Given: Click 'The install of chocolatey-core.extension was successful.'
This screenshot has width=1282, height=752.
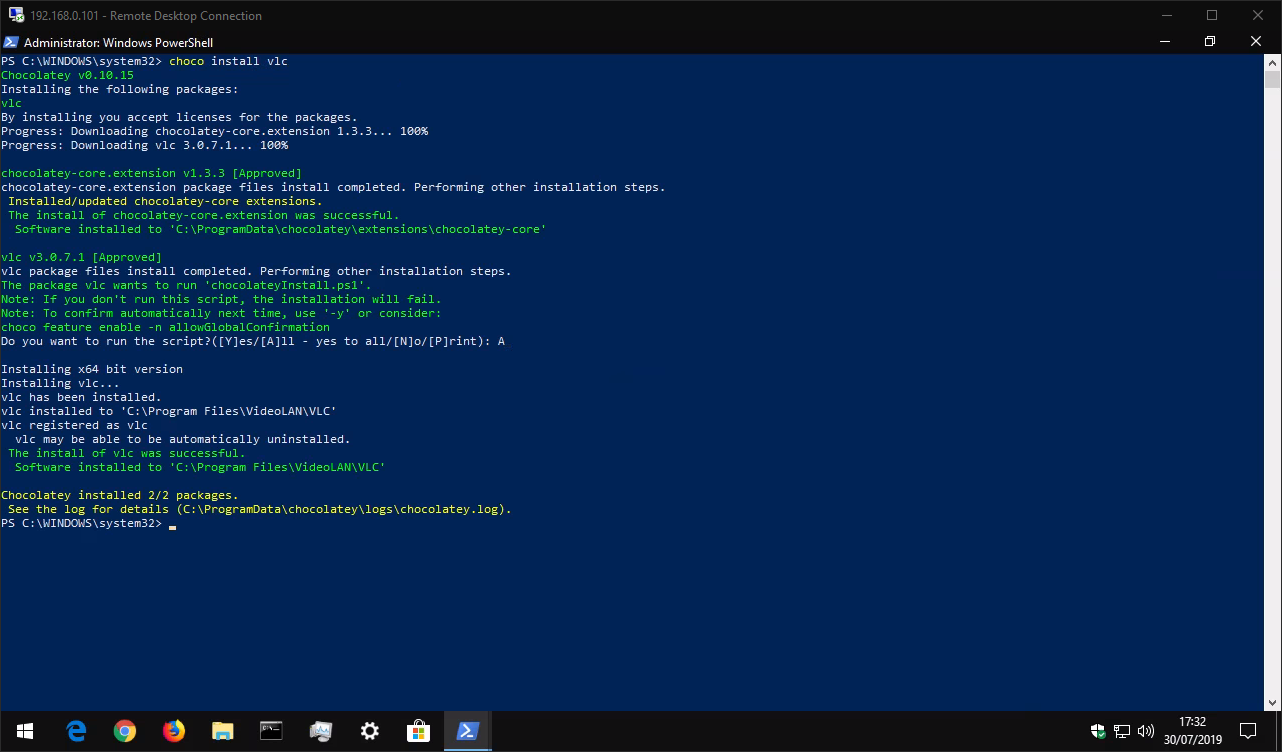Looking at the screenshot, I should [x=203, y=215].
